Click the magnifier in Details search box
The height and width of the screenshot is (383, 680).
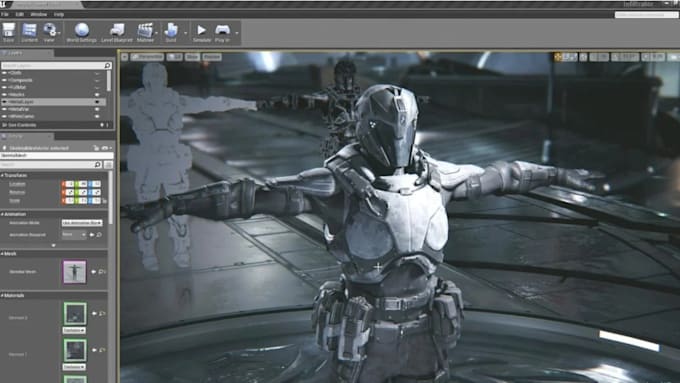pyautogui.click(x=98, y=164)
